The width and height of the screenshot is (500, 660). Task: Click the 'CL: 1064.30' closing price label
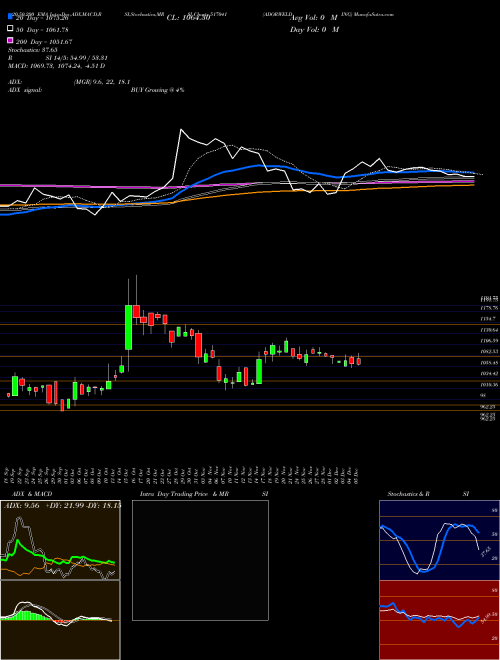click(188, 18)
